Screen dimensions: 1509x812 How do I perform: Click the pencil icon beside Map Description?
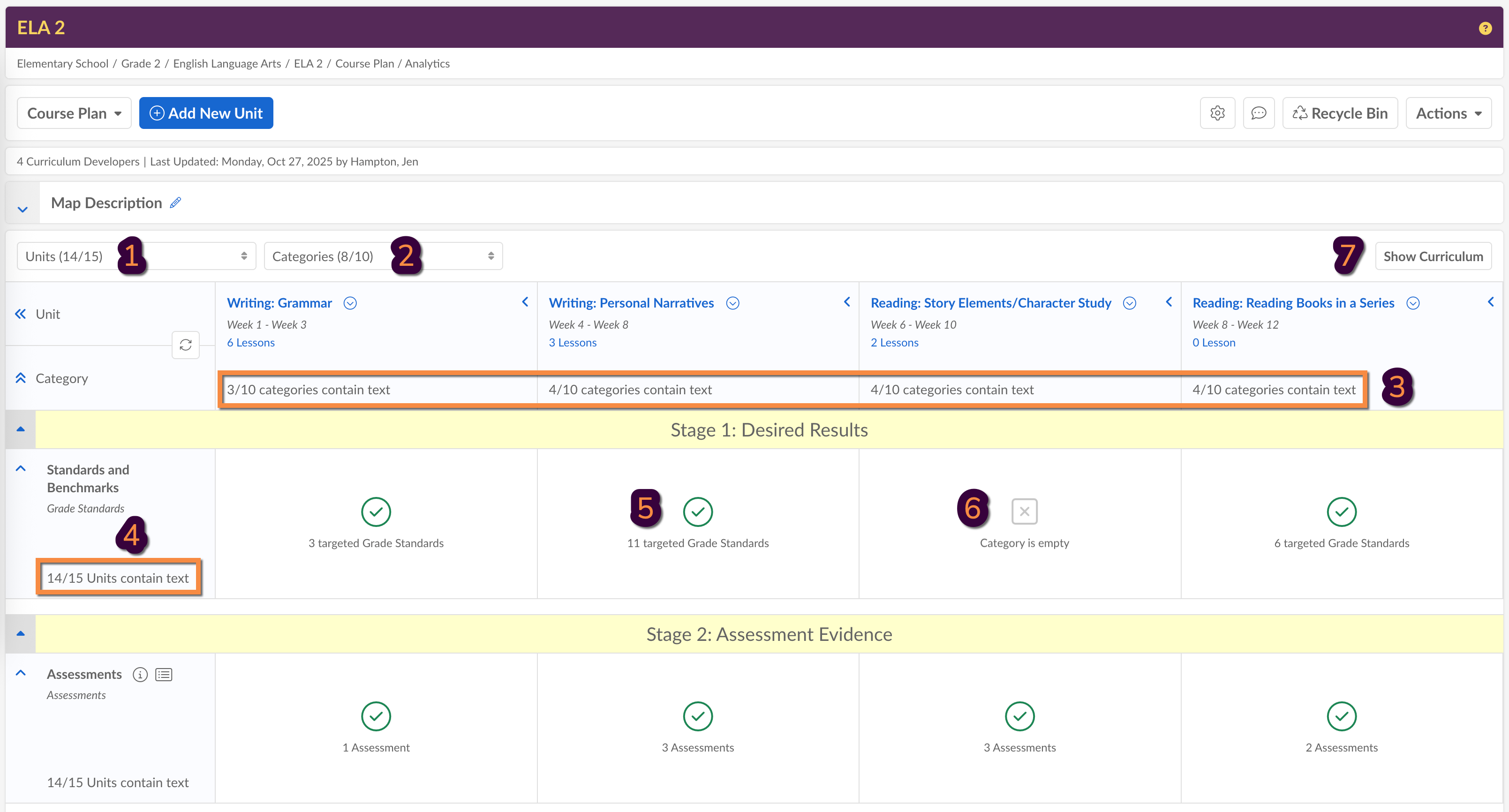[x=175, y=203]
